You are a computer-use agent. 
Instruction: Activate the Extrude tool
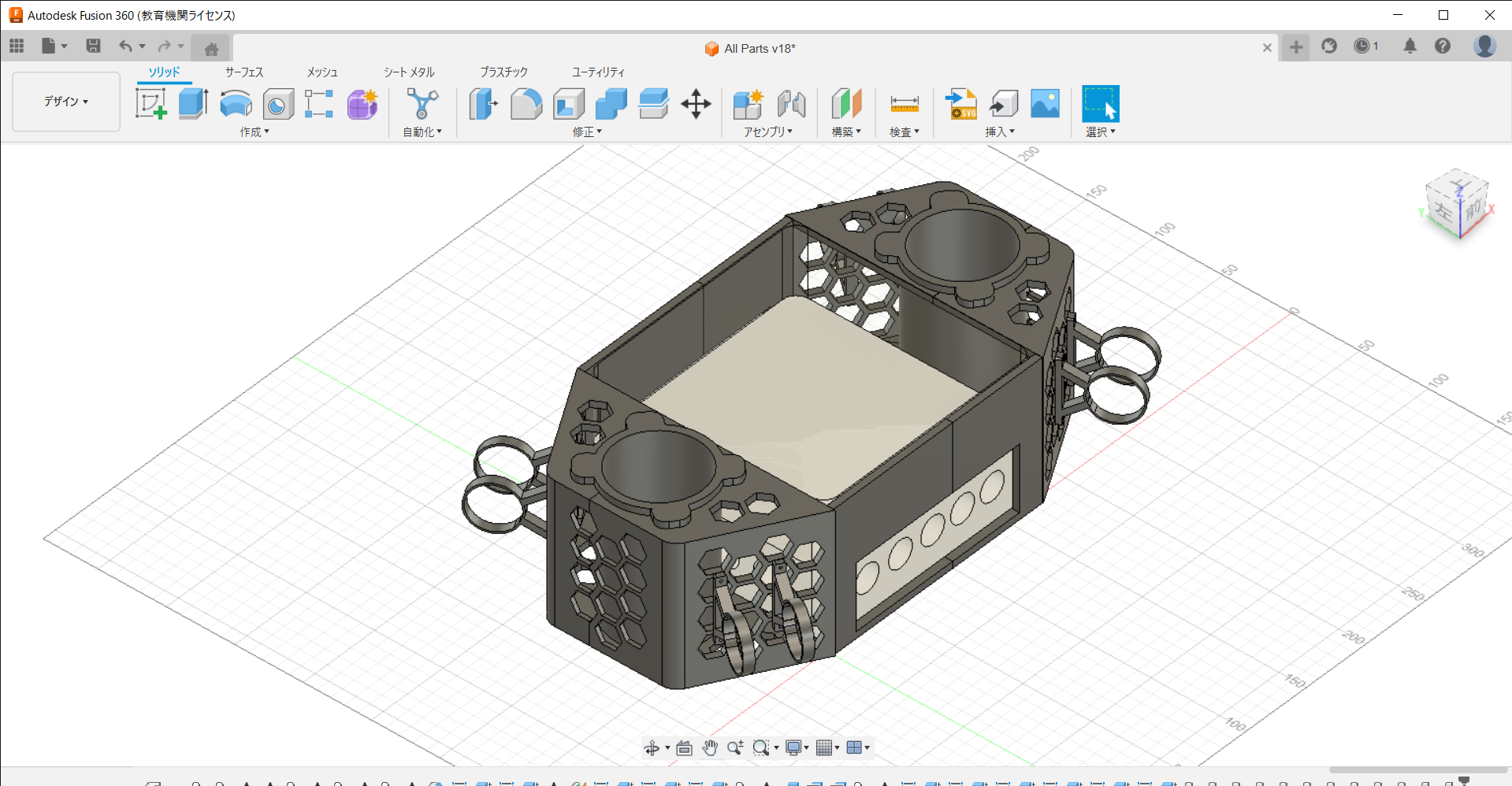coord(193,104)
